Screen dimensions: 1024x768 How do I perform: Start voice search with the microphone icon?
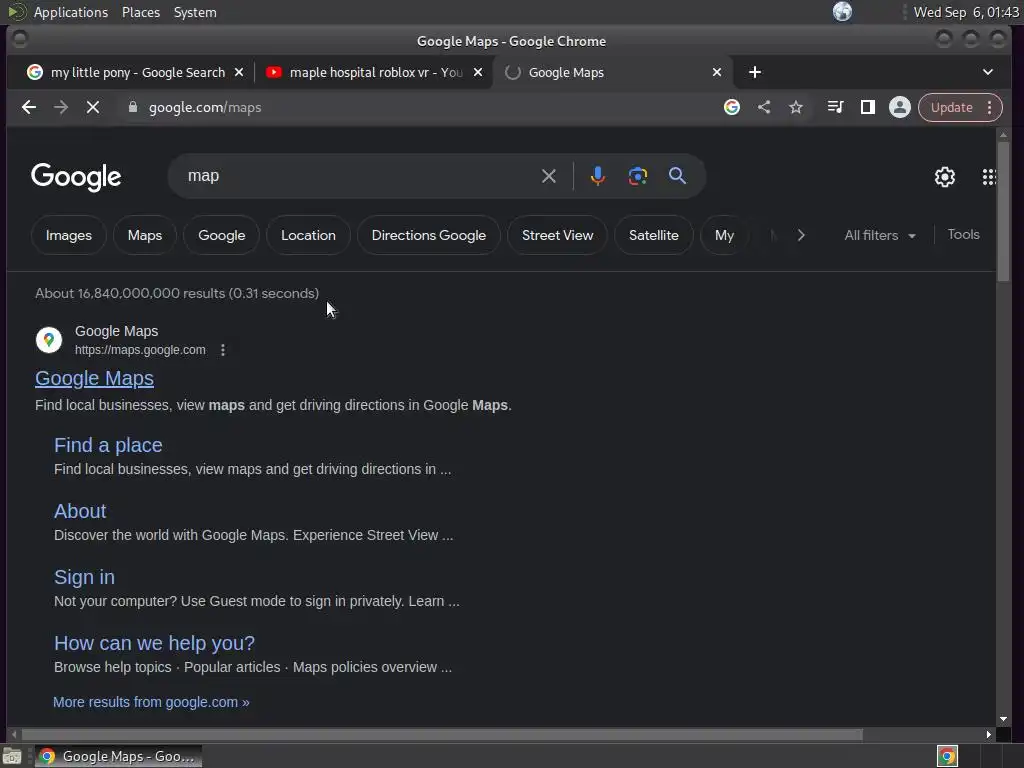(x=598, y=176)
